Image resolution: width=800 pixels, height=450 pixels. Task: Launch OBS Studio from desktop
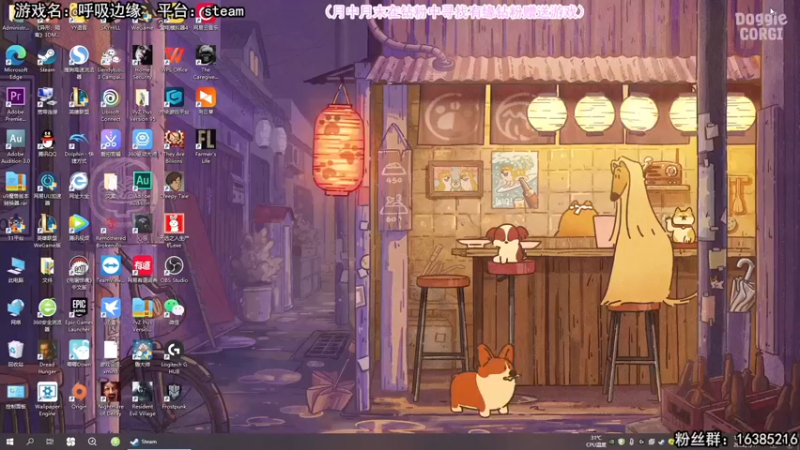click(174, 269)
